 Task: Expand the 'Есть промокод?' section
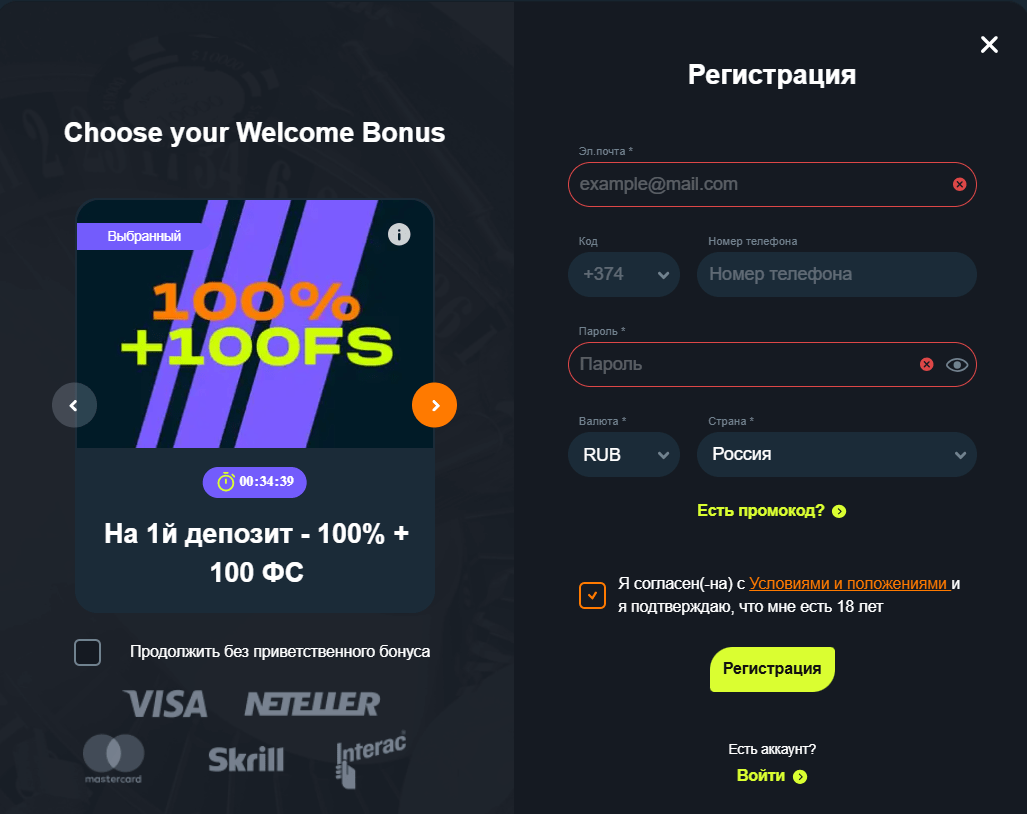click(x=771, y=510)
